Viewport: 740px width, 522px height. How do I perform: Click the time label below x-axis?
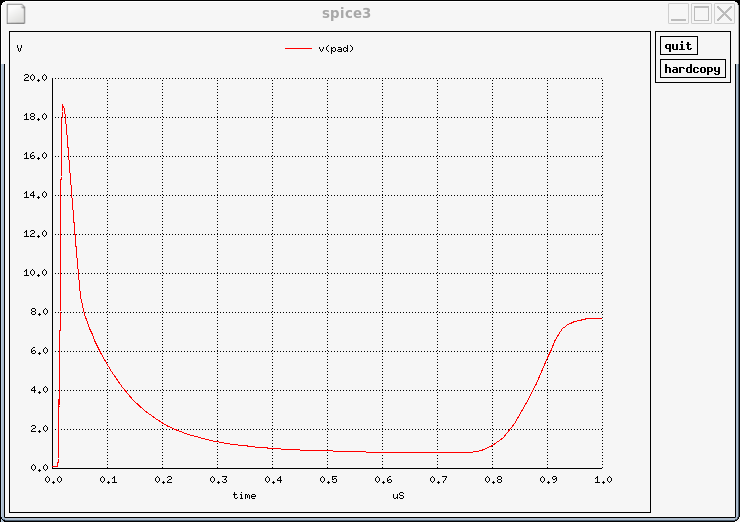tap(244, 495)
